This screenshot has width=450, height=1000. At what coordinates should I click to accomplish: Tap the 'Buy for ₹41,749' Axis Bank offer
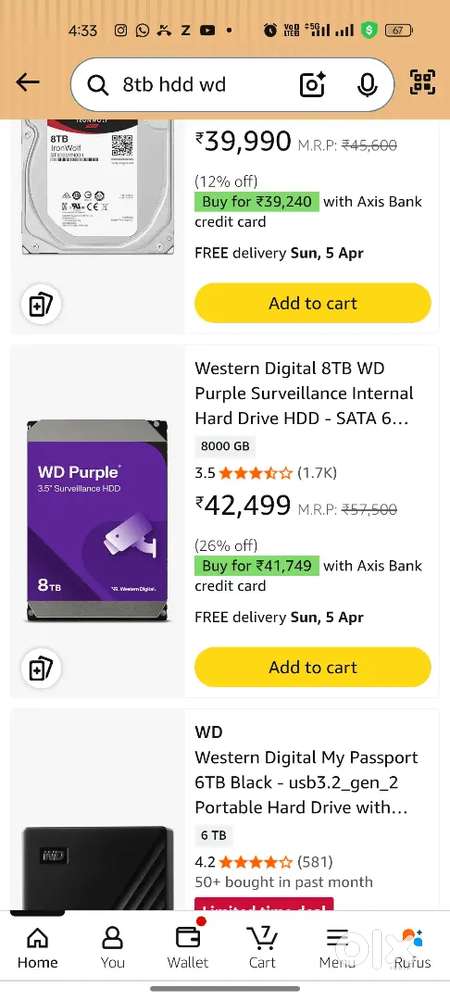[x=256, y=566]
